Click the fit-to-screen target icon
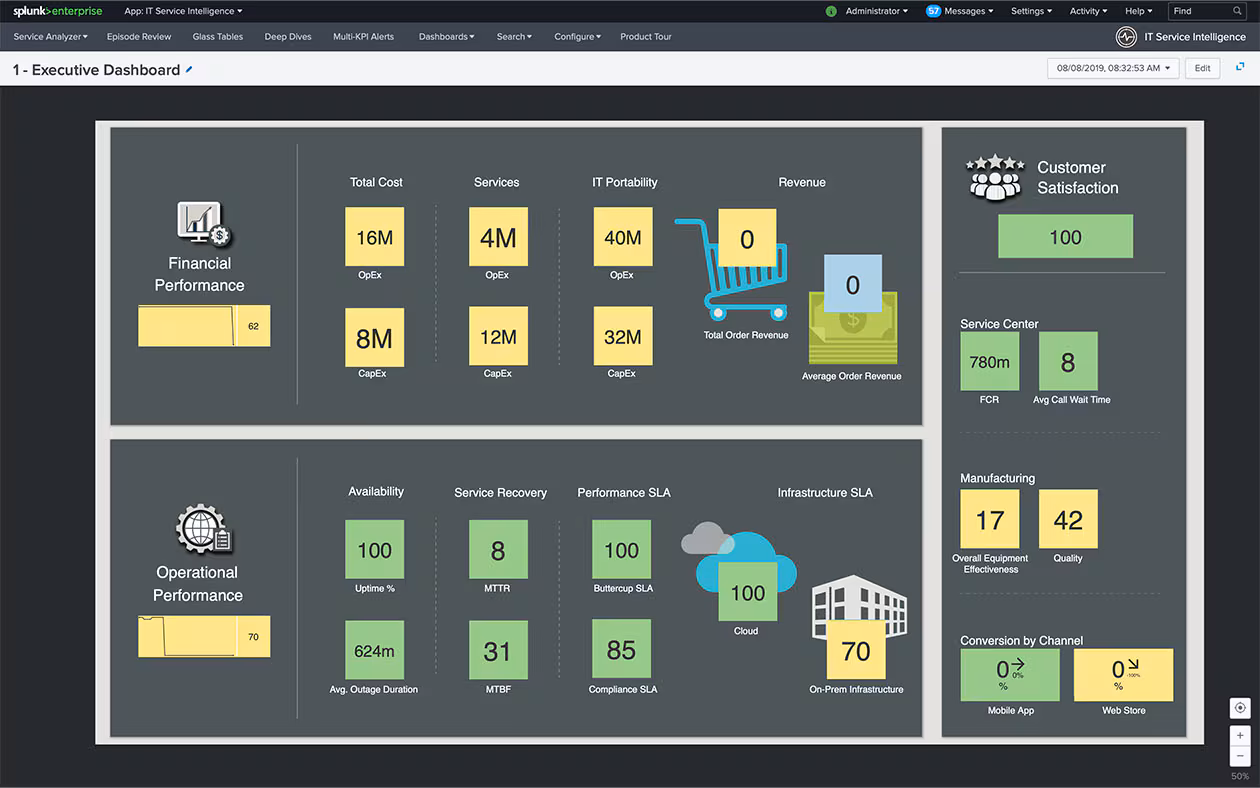 coord(1240,708)
